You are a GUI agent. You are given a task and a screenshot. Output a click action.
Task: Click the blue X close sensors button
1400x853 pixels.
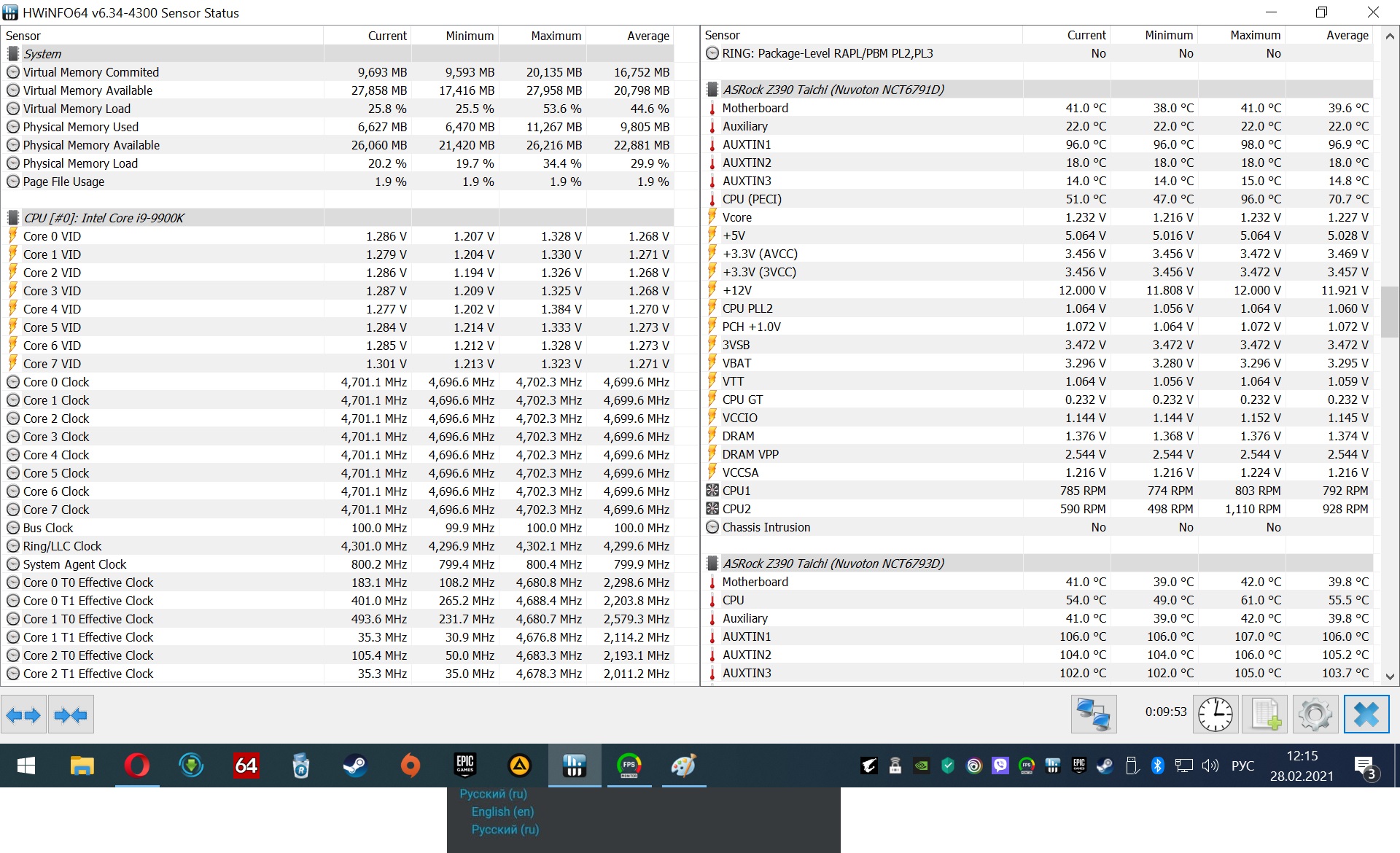tap(1366, 714)
